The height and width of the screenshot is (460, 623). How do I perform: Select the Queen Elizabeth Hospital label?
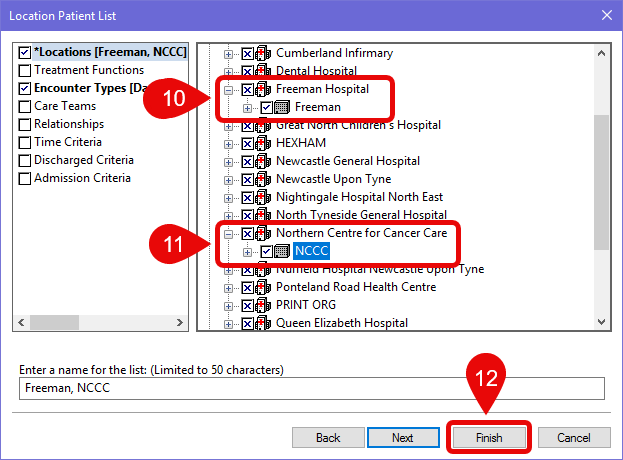tap(342, 323)
